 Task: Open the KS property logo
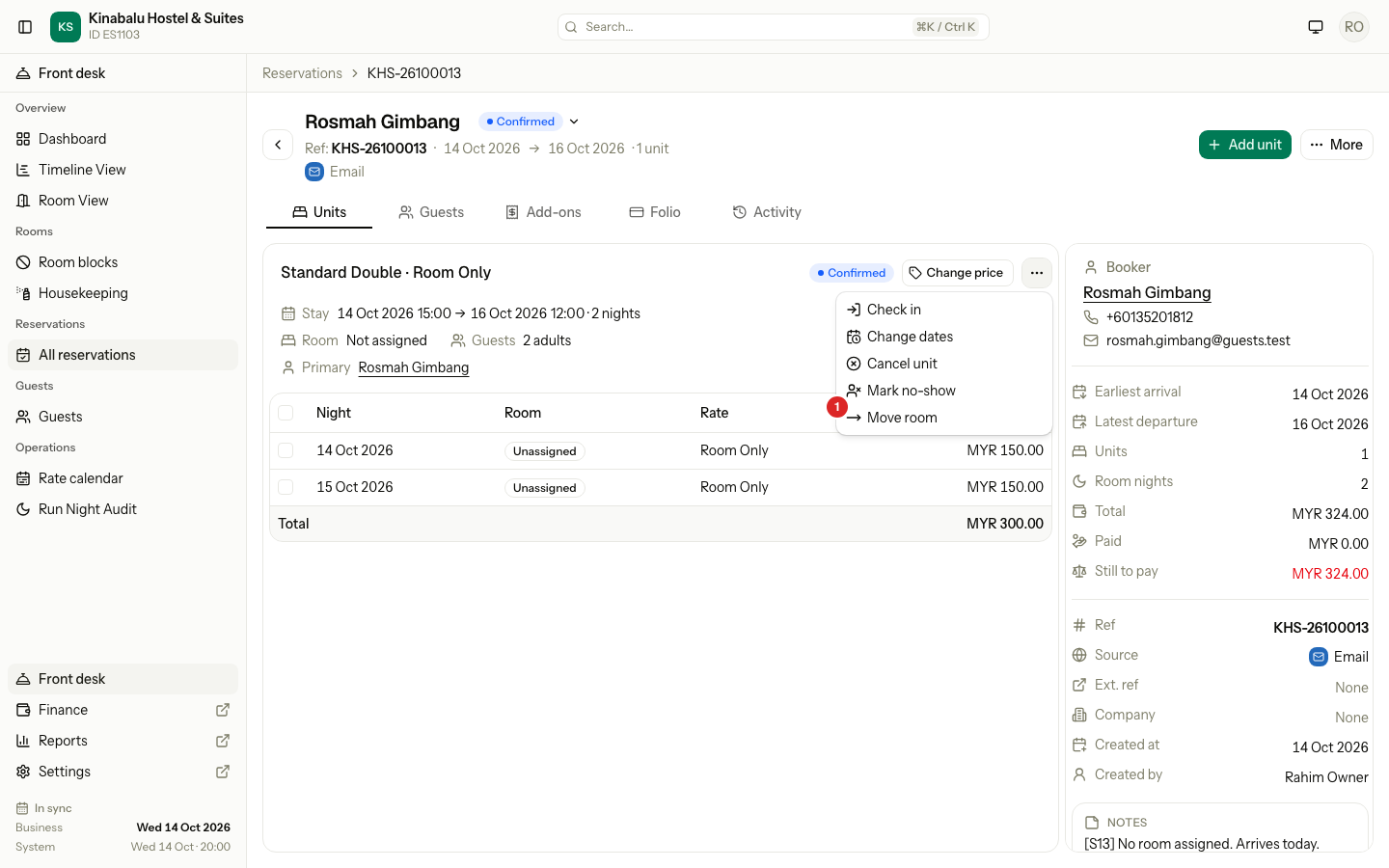(66, 27)
